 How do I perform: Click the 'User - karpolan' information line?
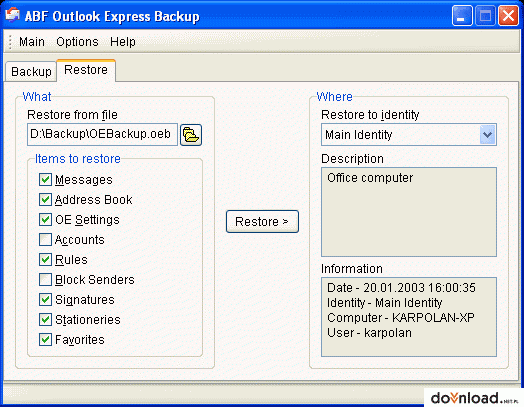pyautogui.click(x=369, y=333)
